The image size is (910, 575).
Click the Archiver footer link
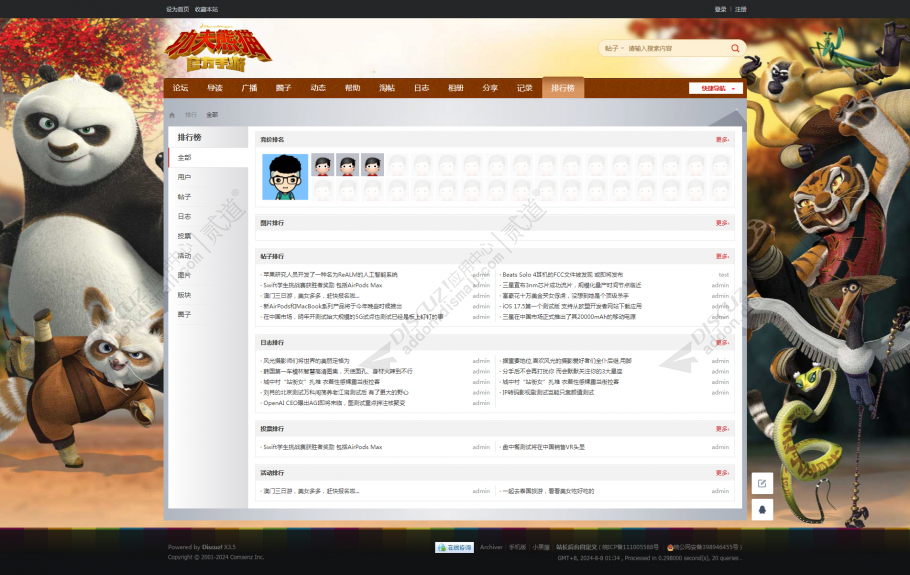point(491,547)
